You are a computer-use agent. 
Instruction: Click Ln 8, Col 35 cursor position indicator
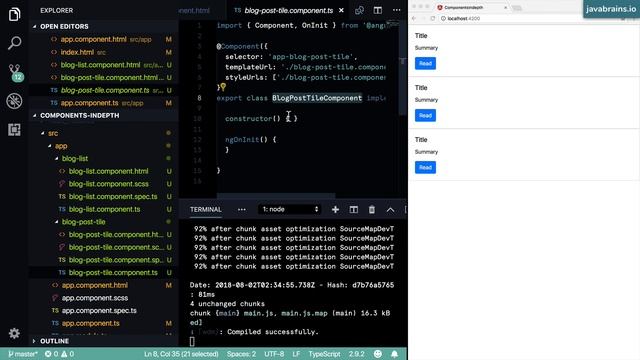181,354
